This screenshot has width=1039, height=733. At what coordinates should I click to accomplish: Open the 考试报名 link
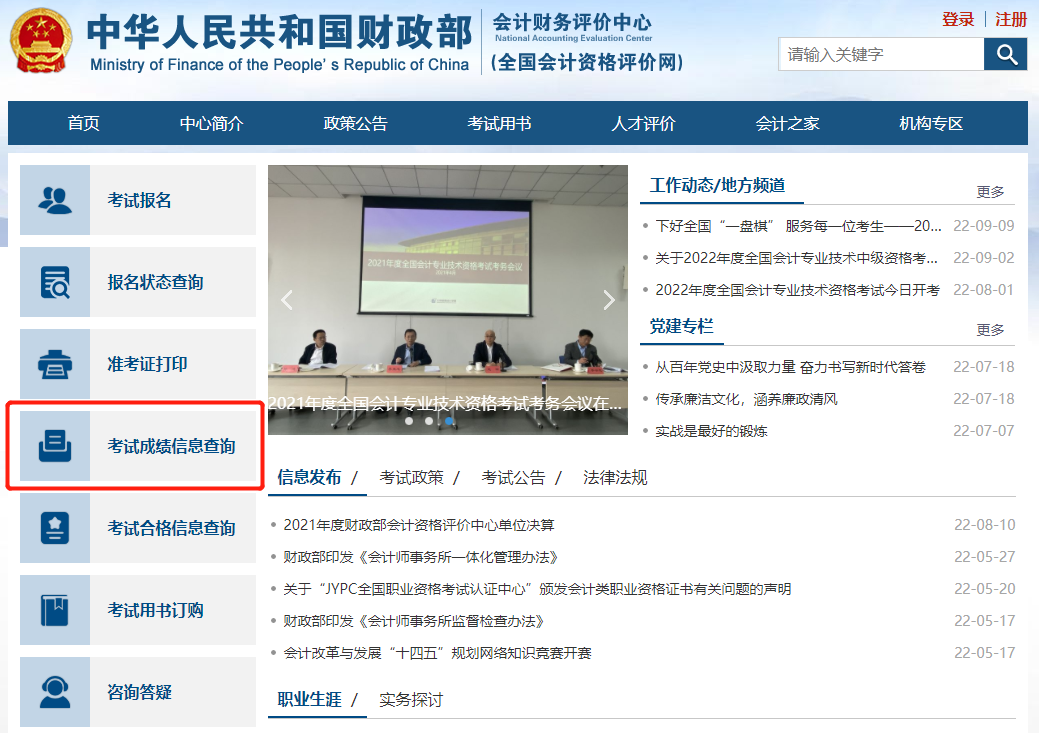139,200
